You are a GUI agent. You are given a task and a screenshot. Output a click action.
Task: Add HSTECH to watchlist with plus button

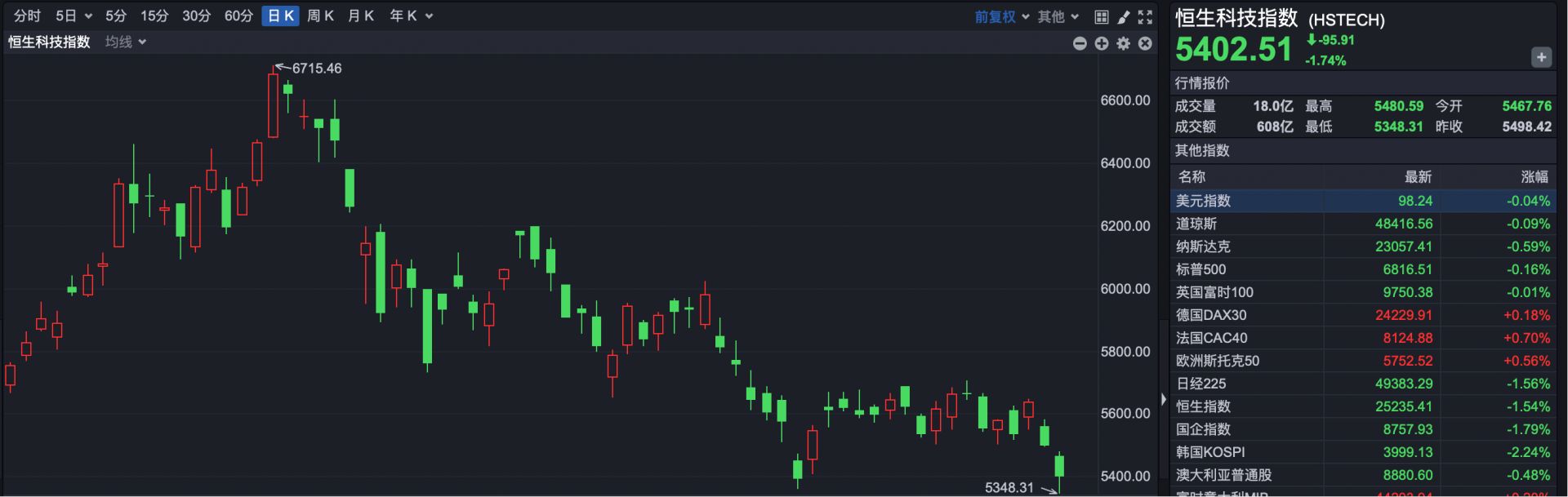point(1540,57)
